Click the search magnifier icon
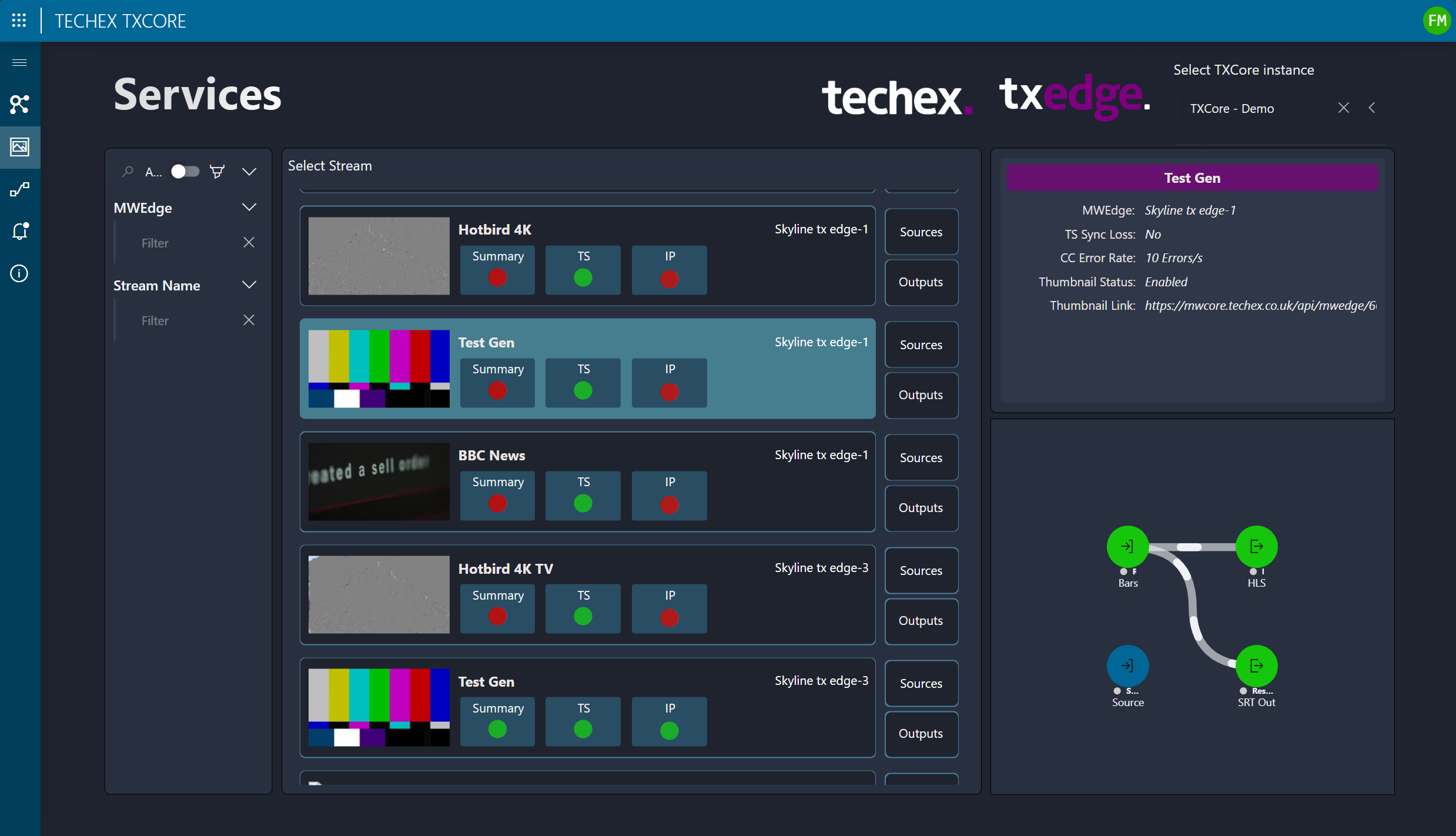The width and height of the screenshot is (1456, 836). click(127, 172)
